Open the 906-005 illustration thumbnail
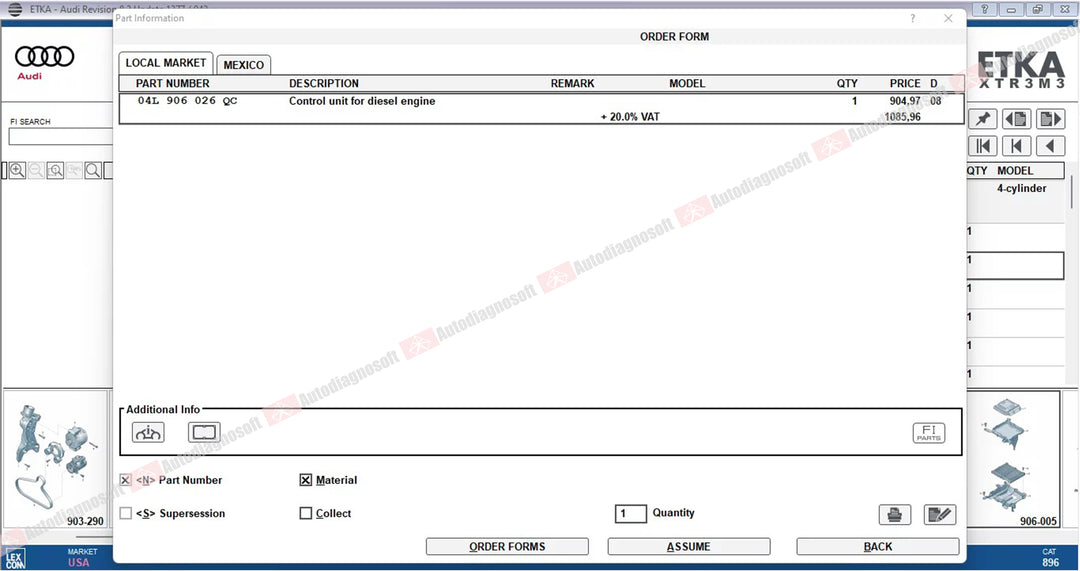The width and height of the screenshot is (1080, 571). [x=1013, y=460]
